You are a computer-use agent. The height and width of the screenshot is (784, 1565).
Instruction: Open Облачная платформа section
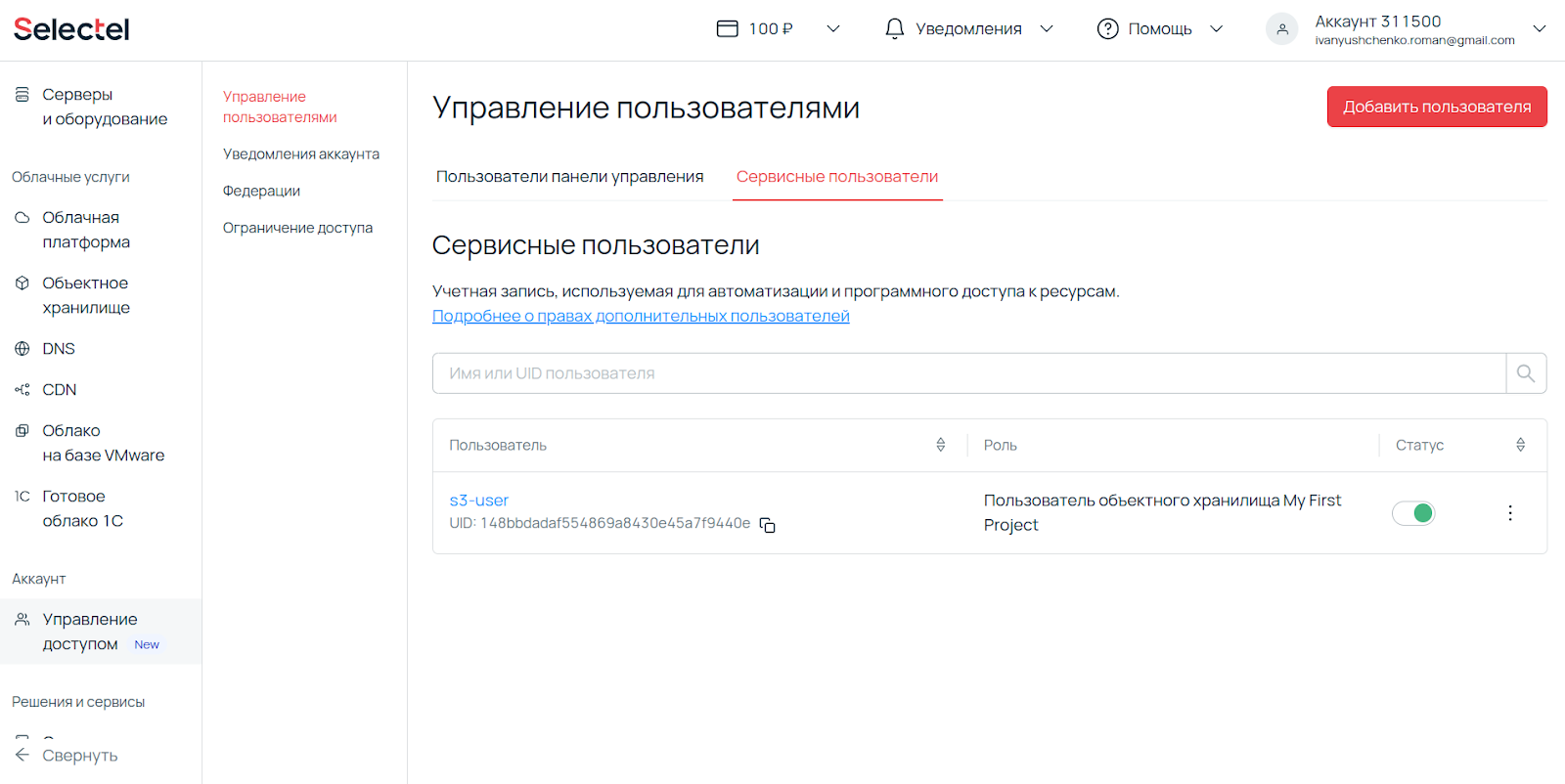click(86, 230)
